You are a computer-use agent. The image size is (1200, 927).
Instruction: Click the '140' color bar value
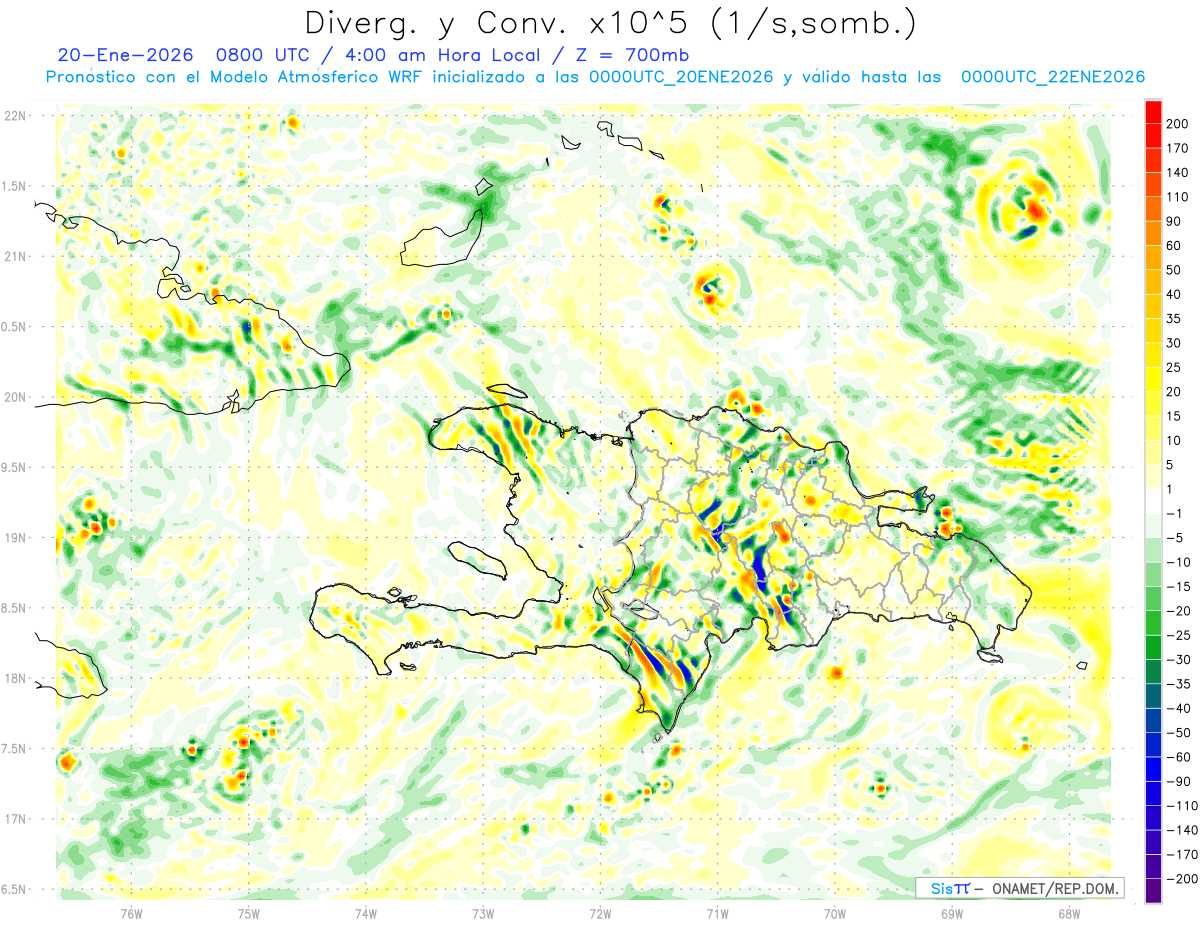(x=1177, y=173)
